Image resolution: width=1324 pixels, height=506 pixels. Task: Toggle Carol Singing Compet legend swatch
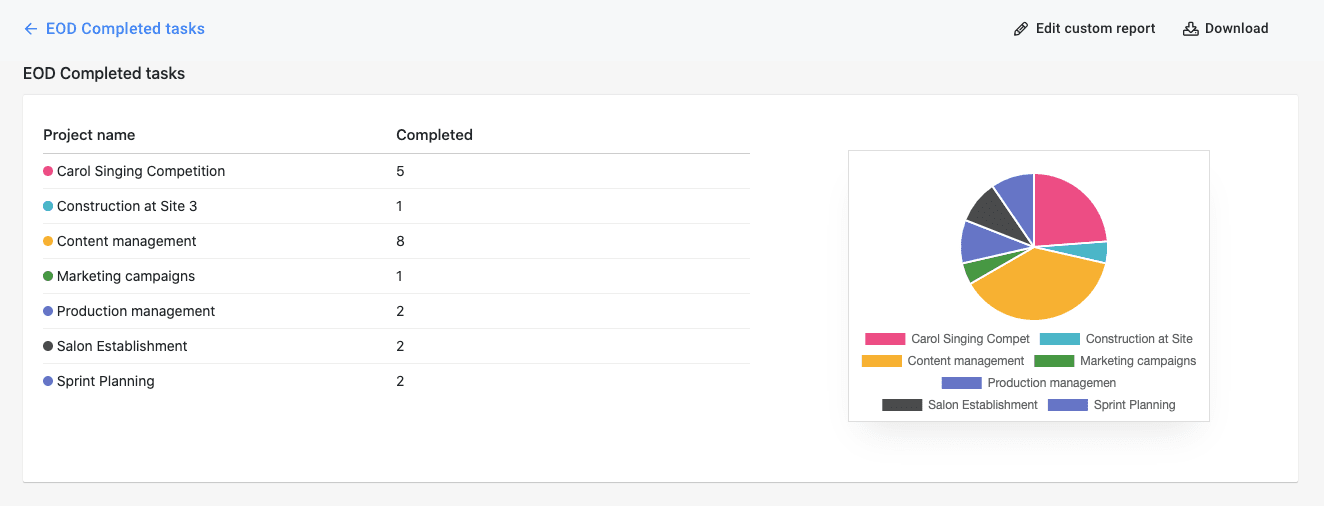tap(885, 339)
